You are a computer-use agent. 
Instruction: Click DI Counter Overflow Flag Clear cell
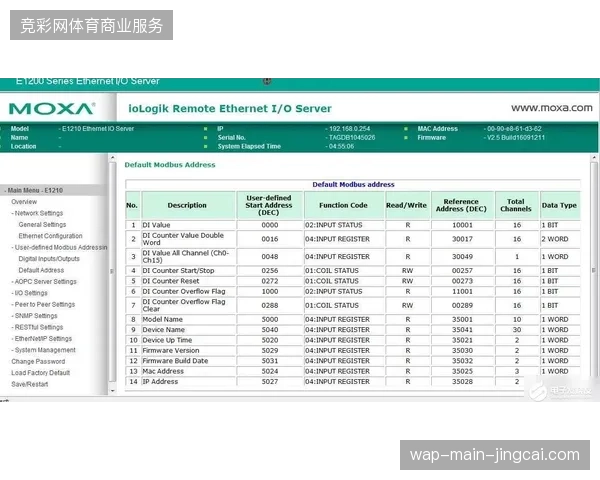coord(188,305)
